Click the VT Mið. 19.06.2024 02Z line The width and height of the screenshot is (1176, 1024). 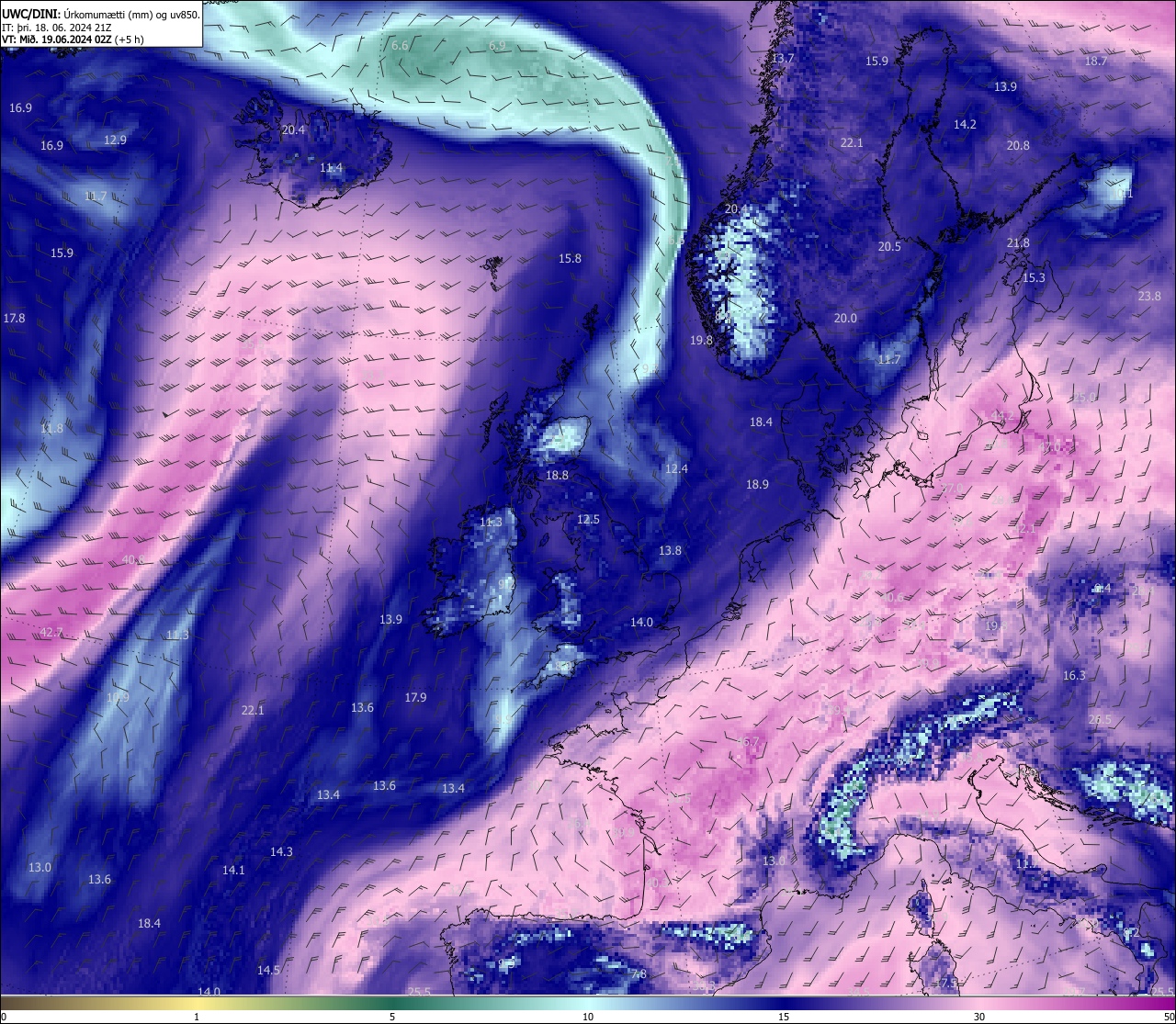pos(73,39)
